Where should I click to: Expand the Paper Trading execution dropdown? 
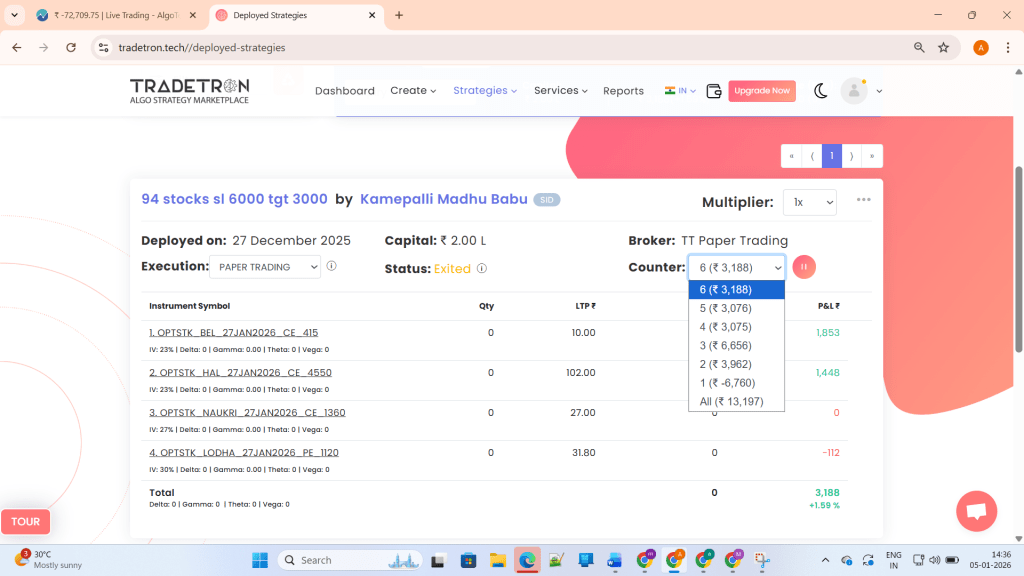coord(265,267)
